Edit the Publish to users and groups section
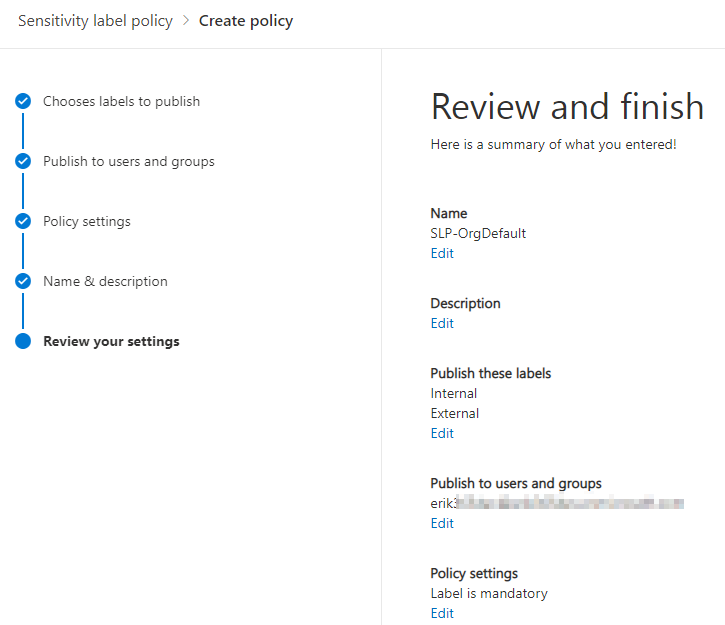This screenshot has height=625, width=725. tap(442, 523)
